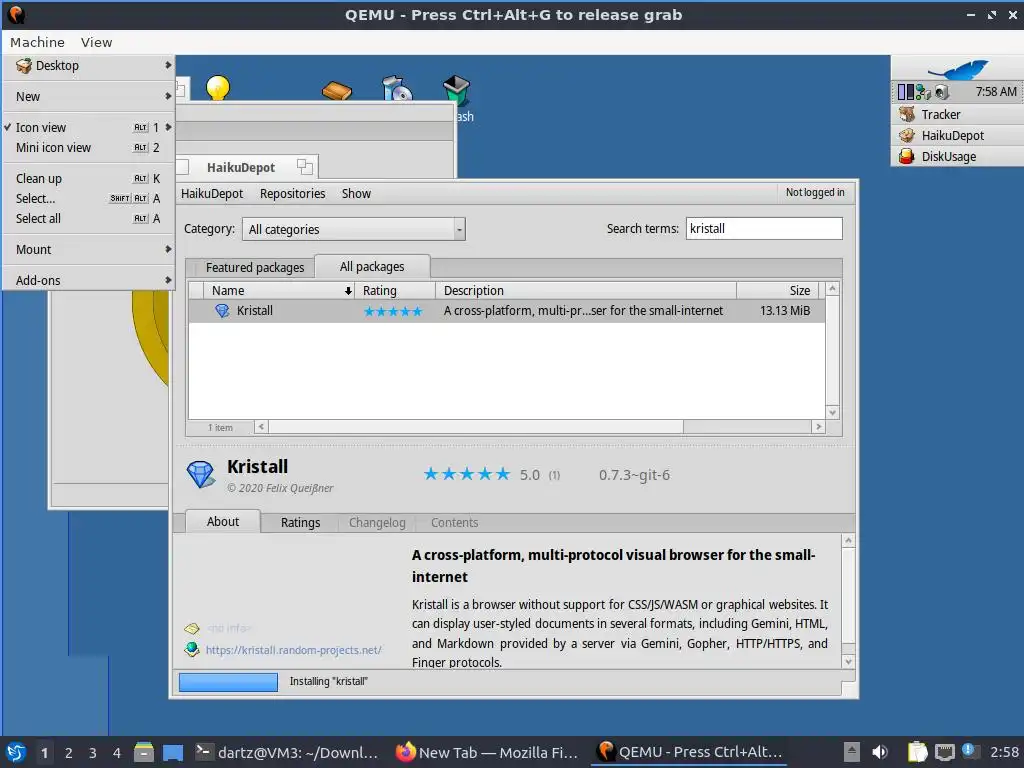Open the QEMU View menu

point(97,42)
